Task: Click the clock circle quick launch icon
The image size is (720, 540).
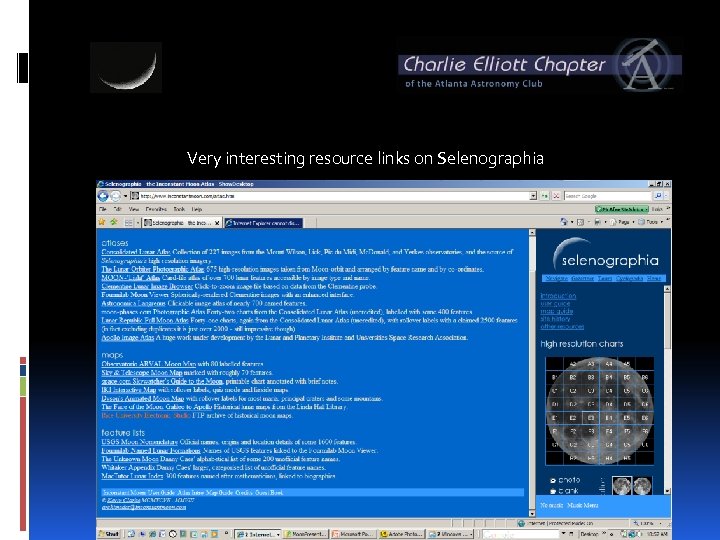Action: [173, 534]
